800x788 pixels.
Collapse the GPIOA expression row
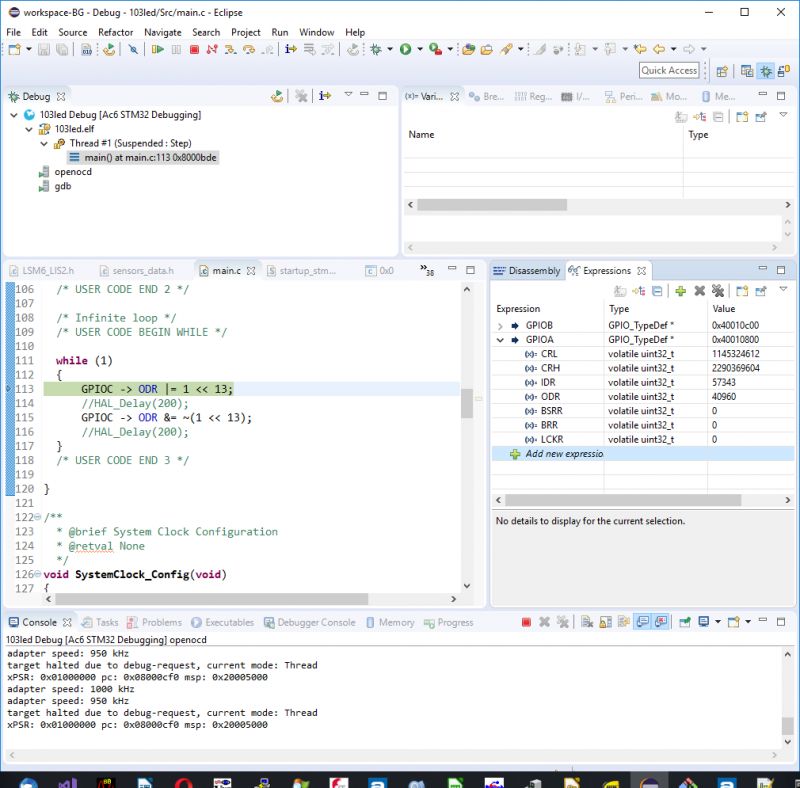point(500,340)
